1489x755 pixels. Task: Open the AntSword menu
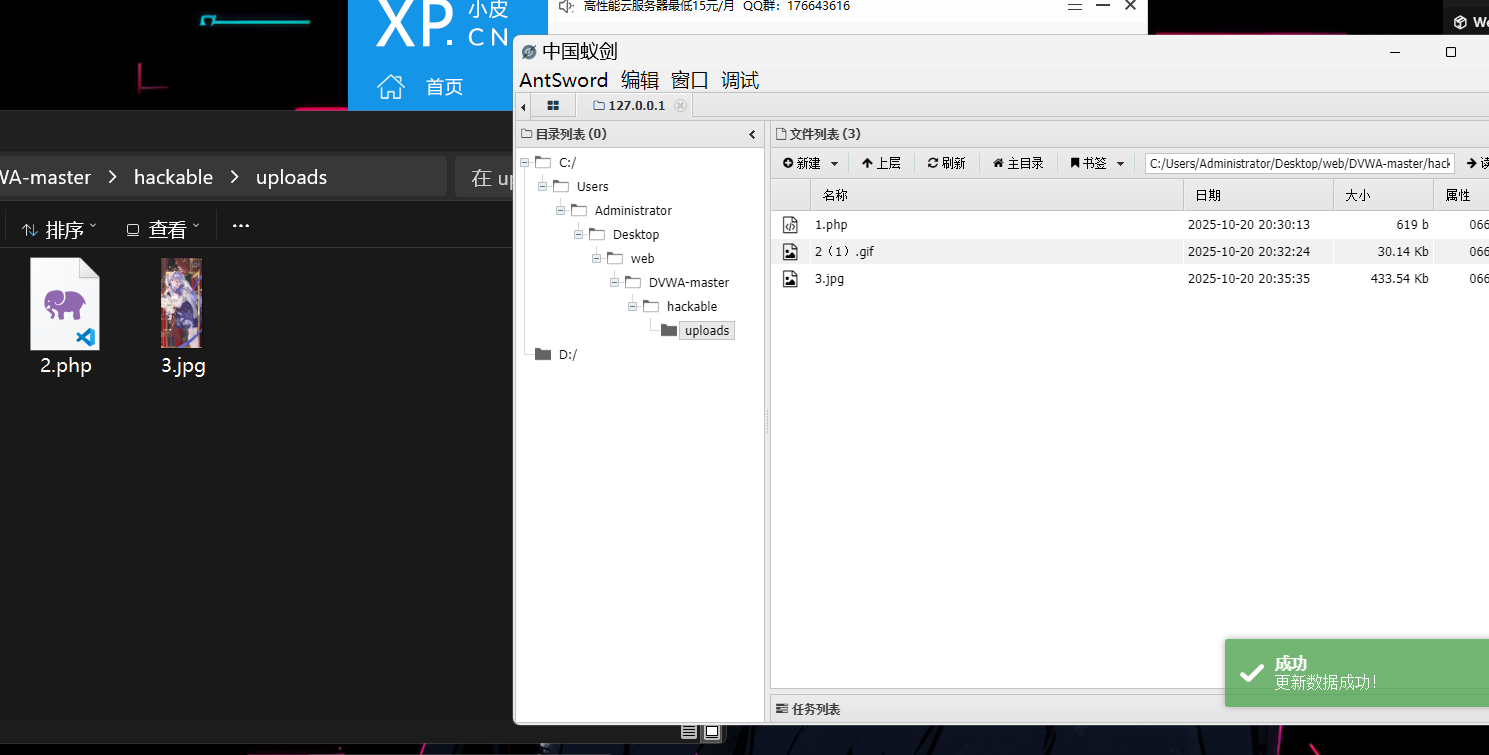coord(564,80)
